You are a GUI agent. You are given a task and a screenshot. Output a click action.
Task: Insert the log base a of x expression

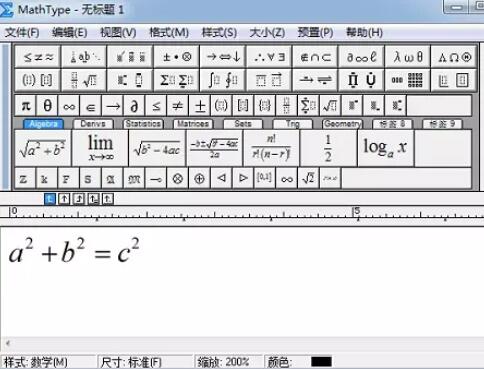click(x=386, y=148)
